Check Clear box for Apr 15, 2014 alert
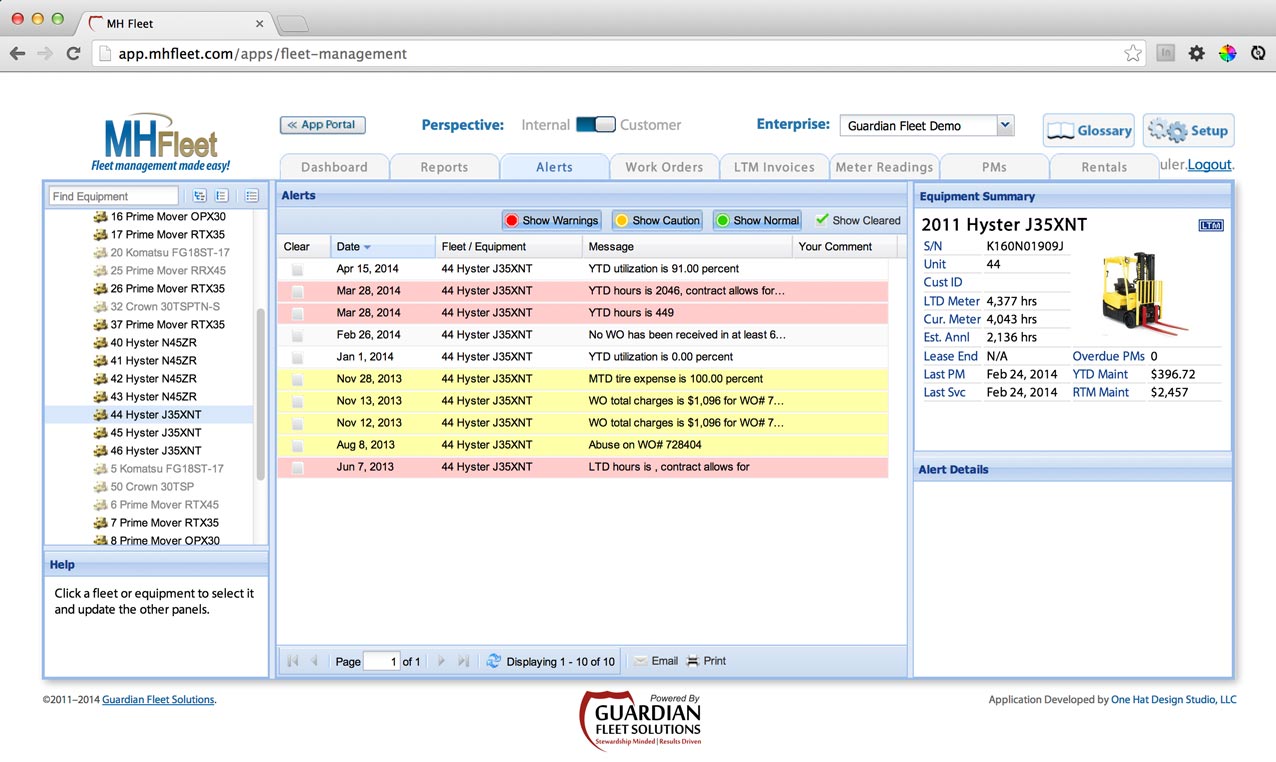This screenshot has width=1276, height=762. (x=297, y=269)
